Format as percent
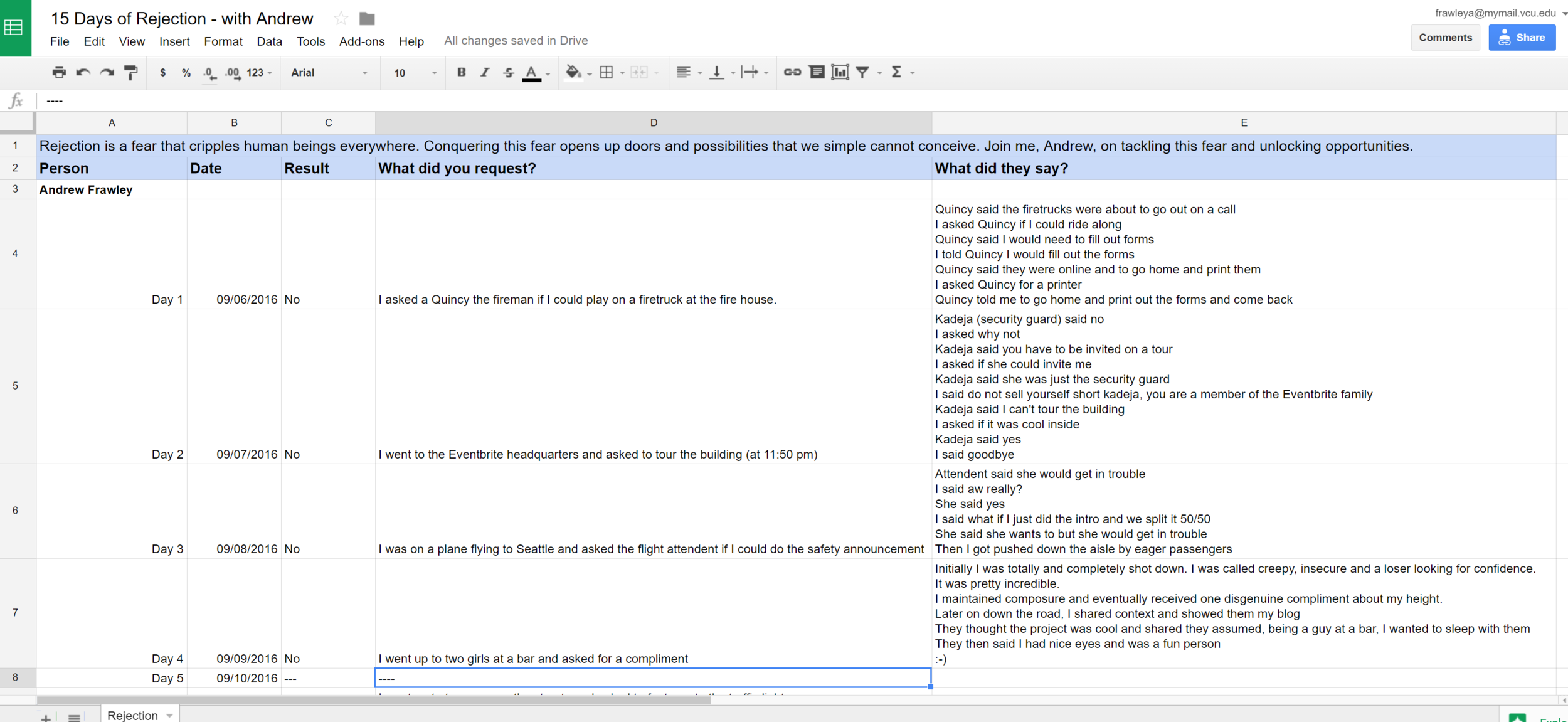Viewport: 1568px width, 722px height. [x=186, y=73]
